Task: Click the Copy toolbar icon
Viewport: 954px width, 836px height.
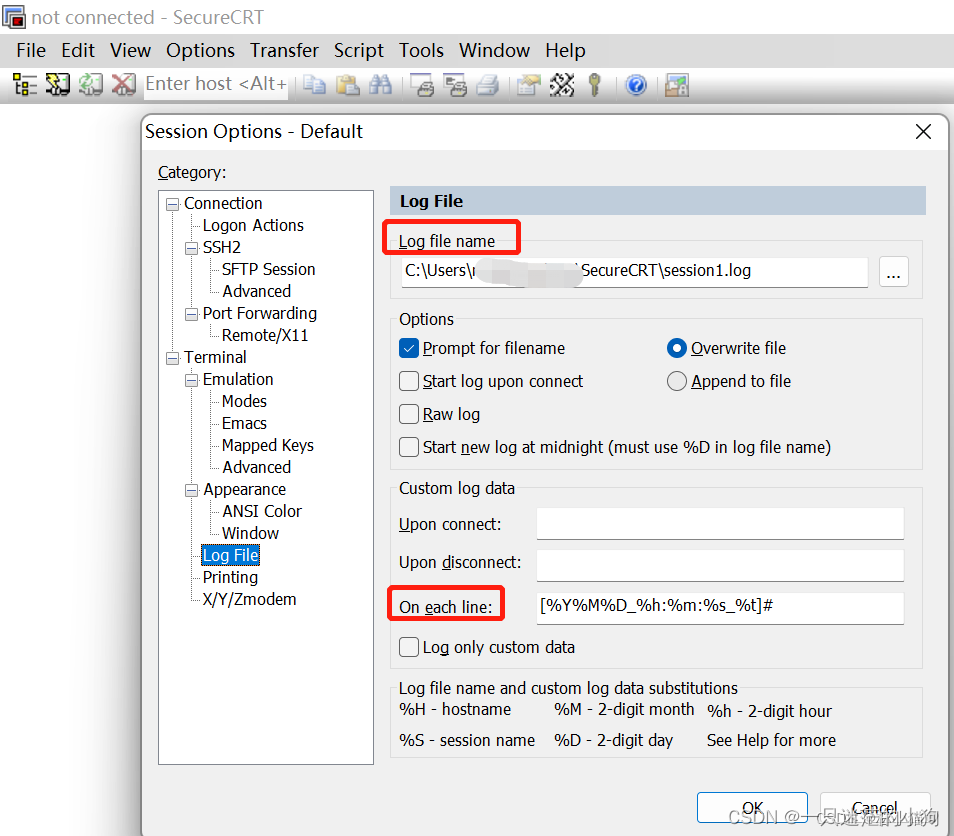Action: (315, 85)
